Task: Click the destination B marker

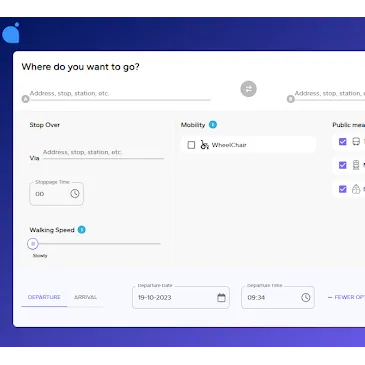Action: 291,99
